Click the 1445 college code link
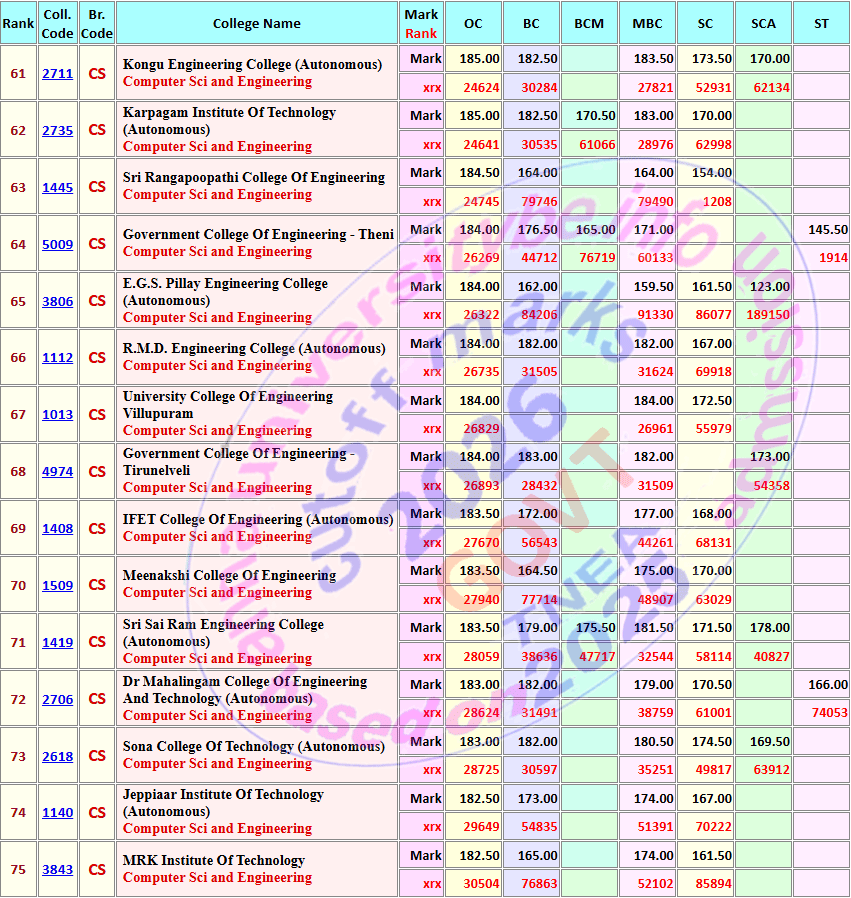Image resolution: width=851 pixels, height=898 pixels. pyautogui.click(x=57, y=187)
